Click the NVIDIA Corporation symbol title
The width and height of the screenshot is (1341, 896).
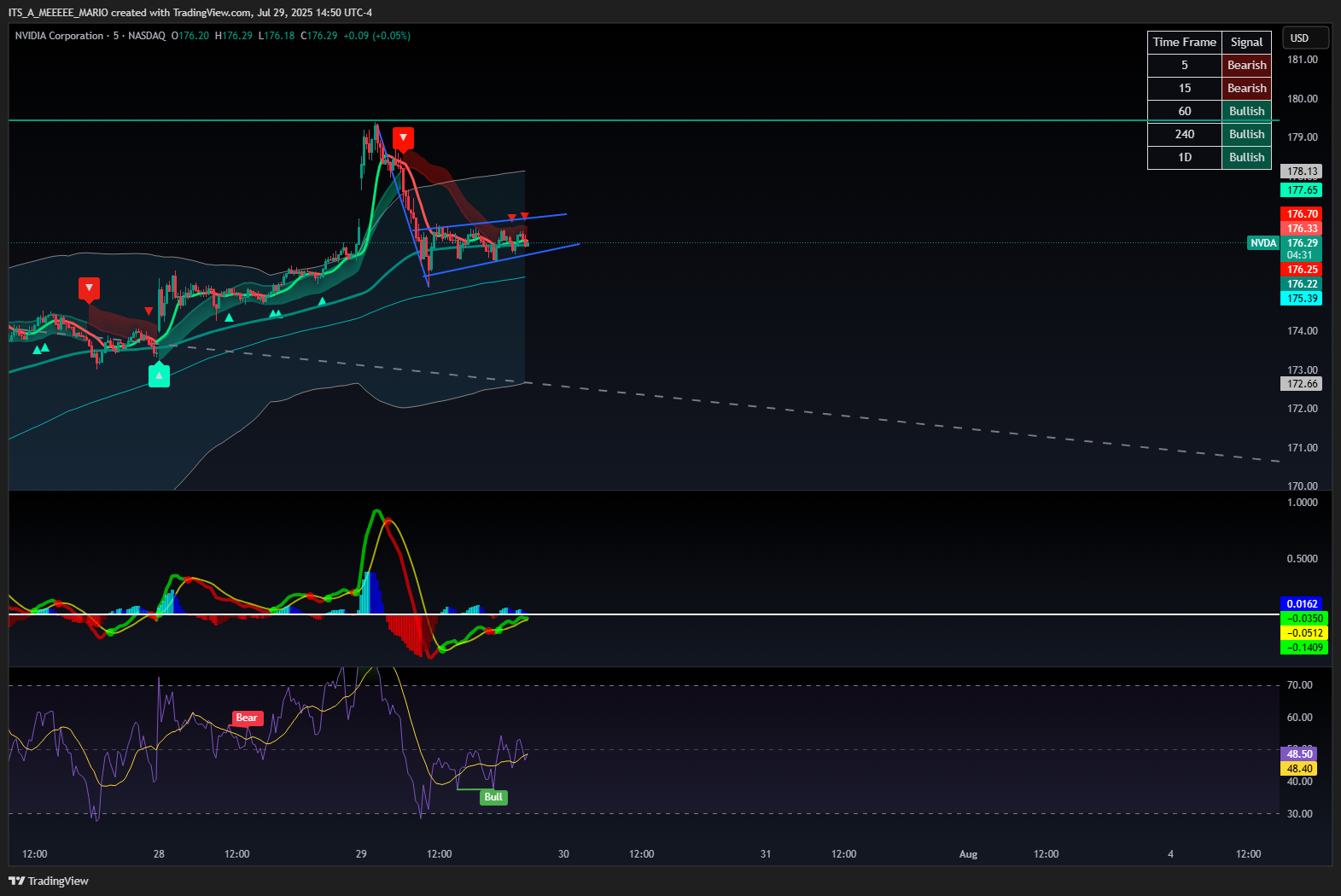tap(59, 36)
